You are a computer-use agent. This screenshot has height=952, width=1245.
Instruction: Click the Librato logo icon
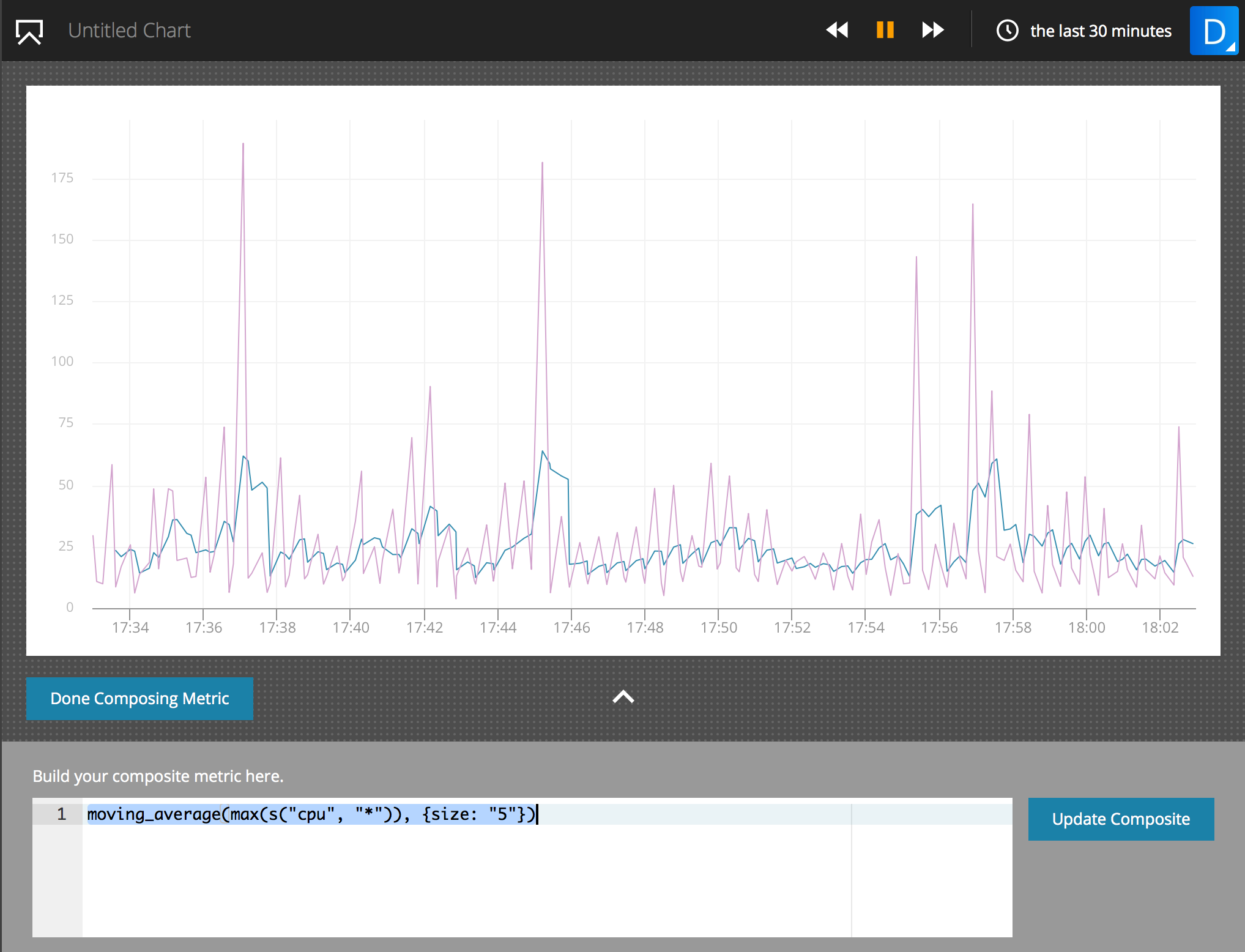29,31
